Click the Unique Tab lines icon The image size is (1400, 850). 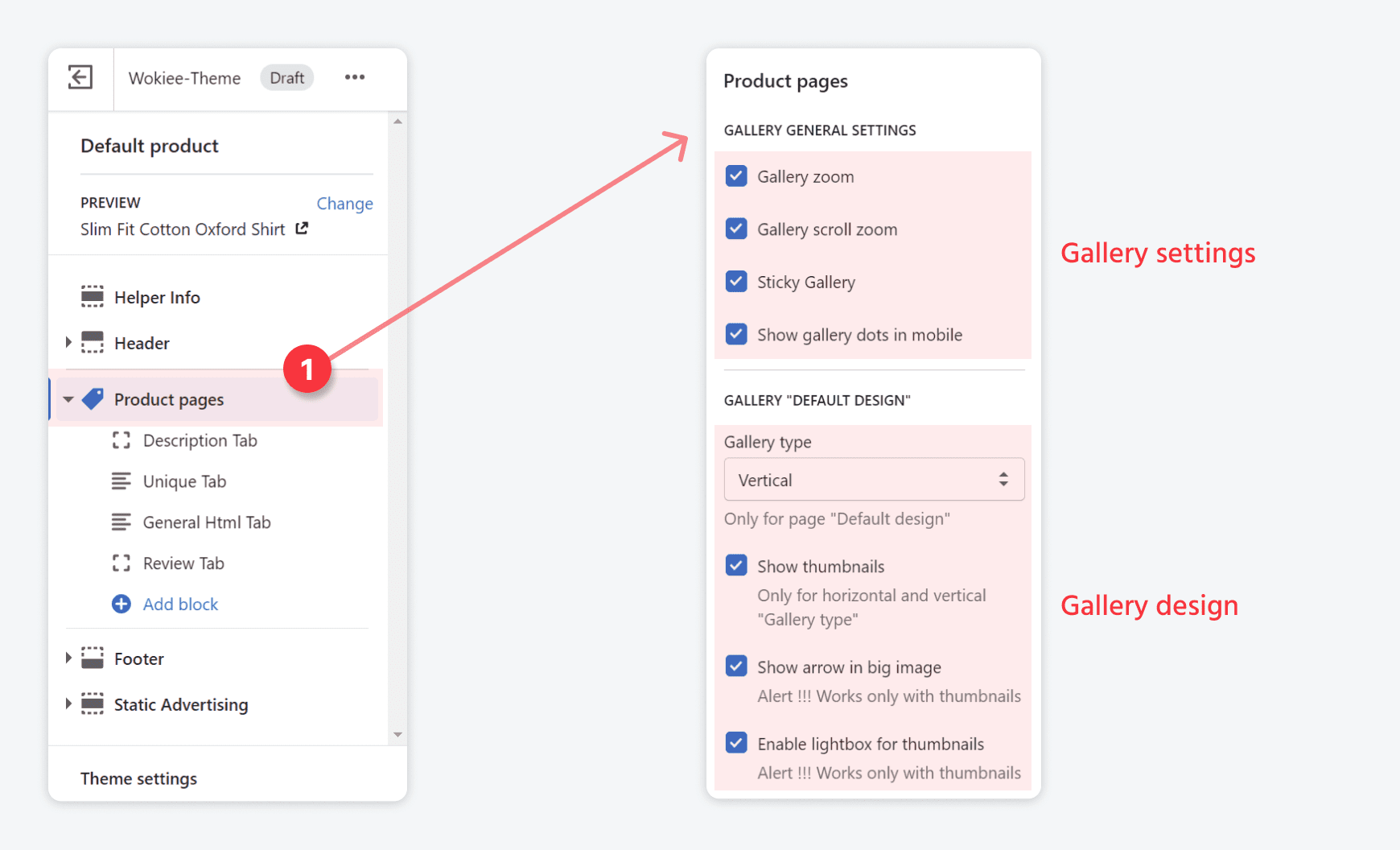click(121, 481)
